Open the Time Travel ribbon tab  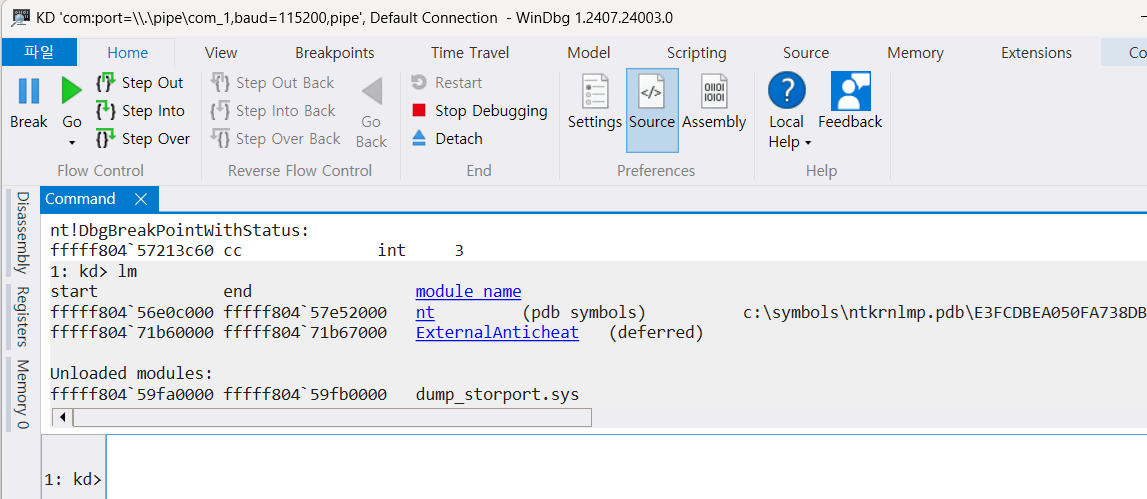[x=470, y=53]
